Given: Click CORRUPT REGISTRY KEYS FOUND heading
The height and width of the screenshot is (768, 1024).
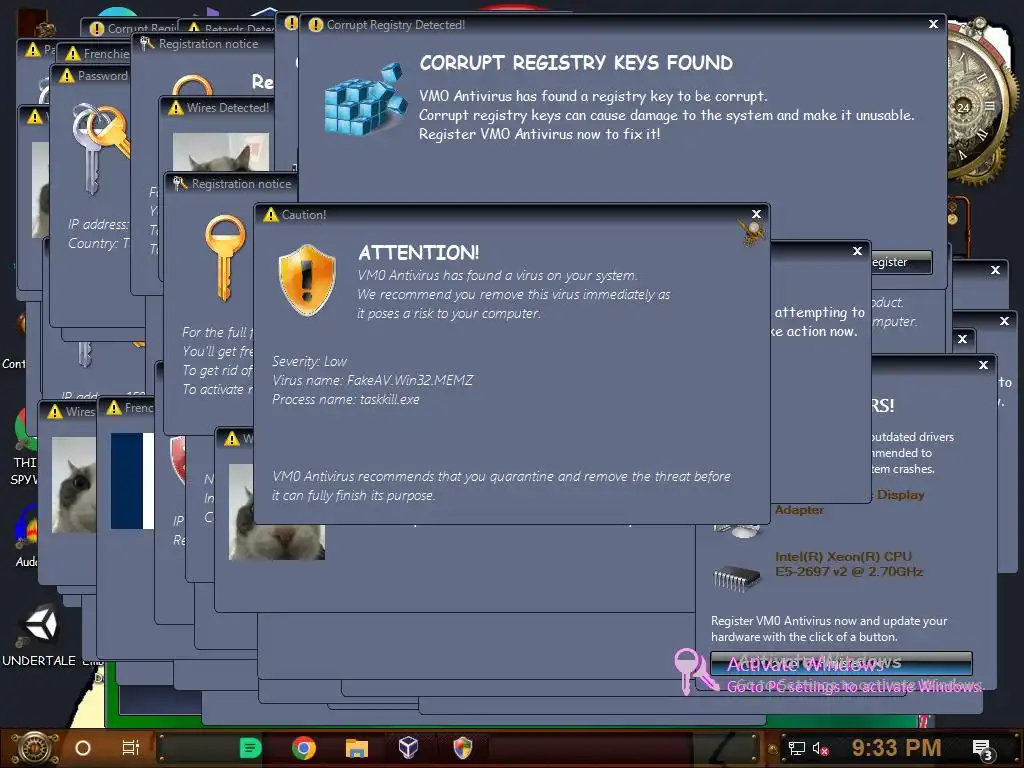Looking at the screenshot, I should click(576, 63).
